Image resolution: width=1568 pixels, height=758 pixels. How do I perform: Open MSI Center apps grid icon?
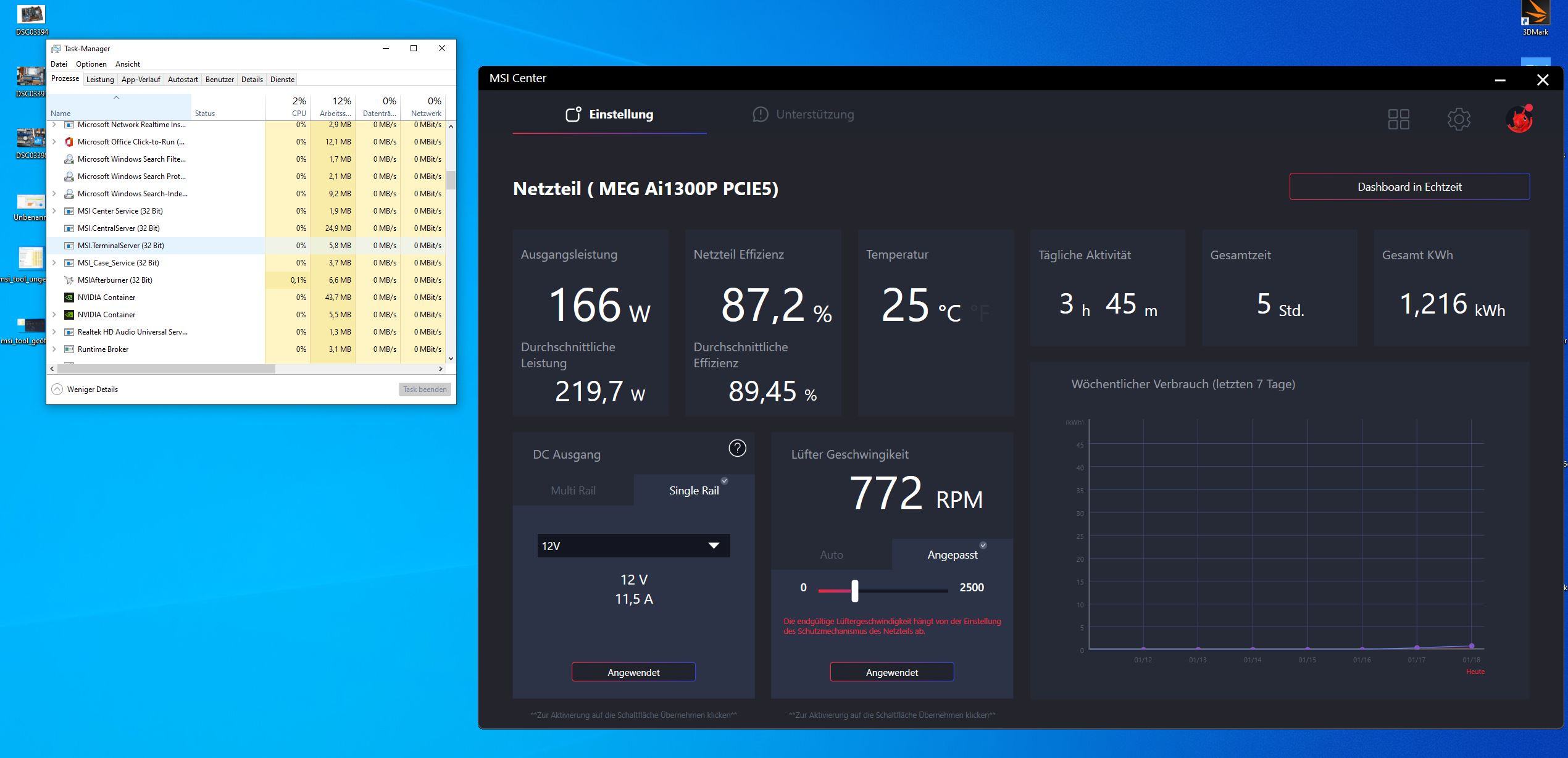[1398, 119]
